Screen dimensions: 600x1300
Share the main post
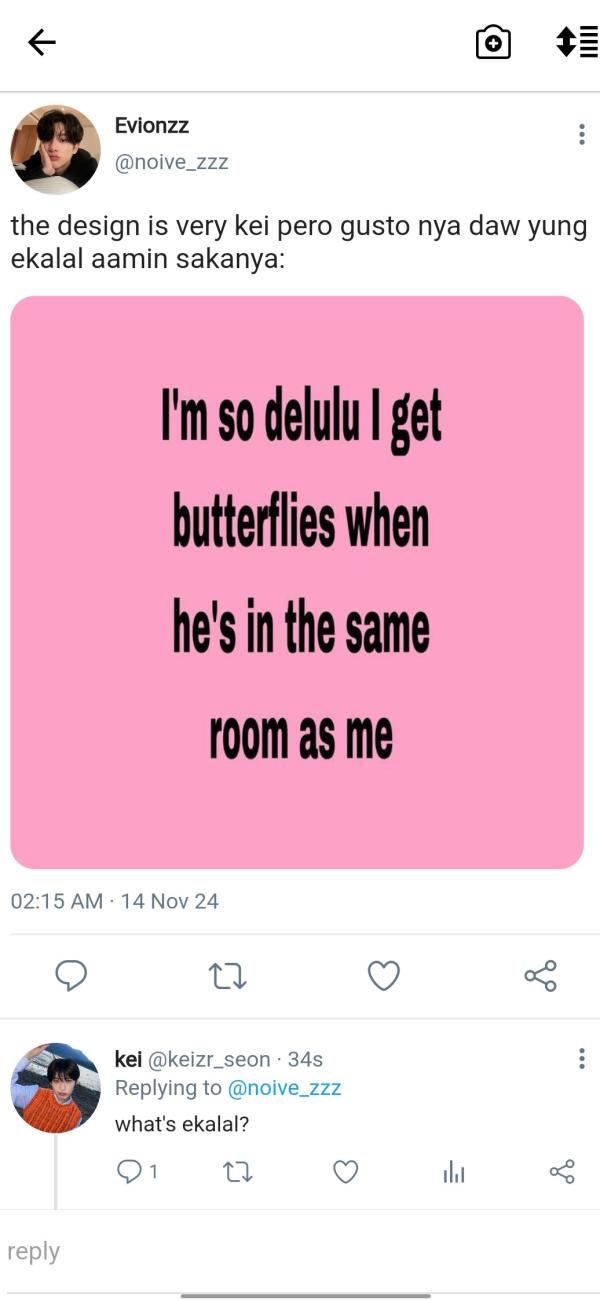pyautogui.click(x=540, y=975)
